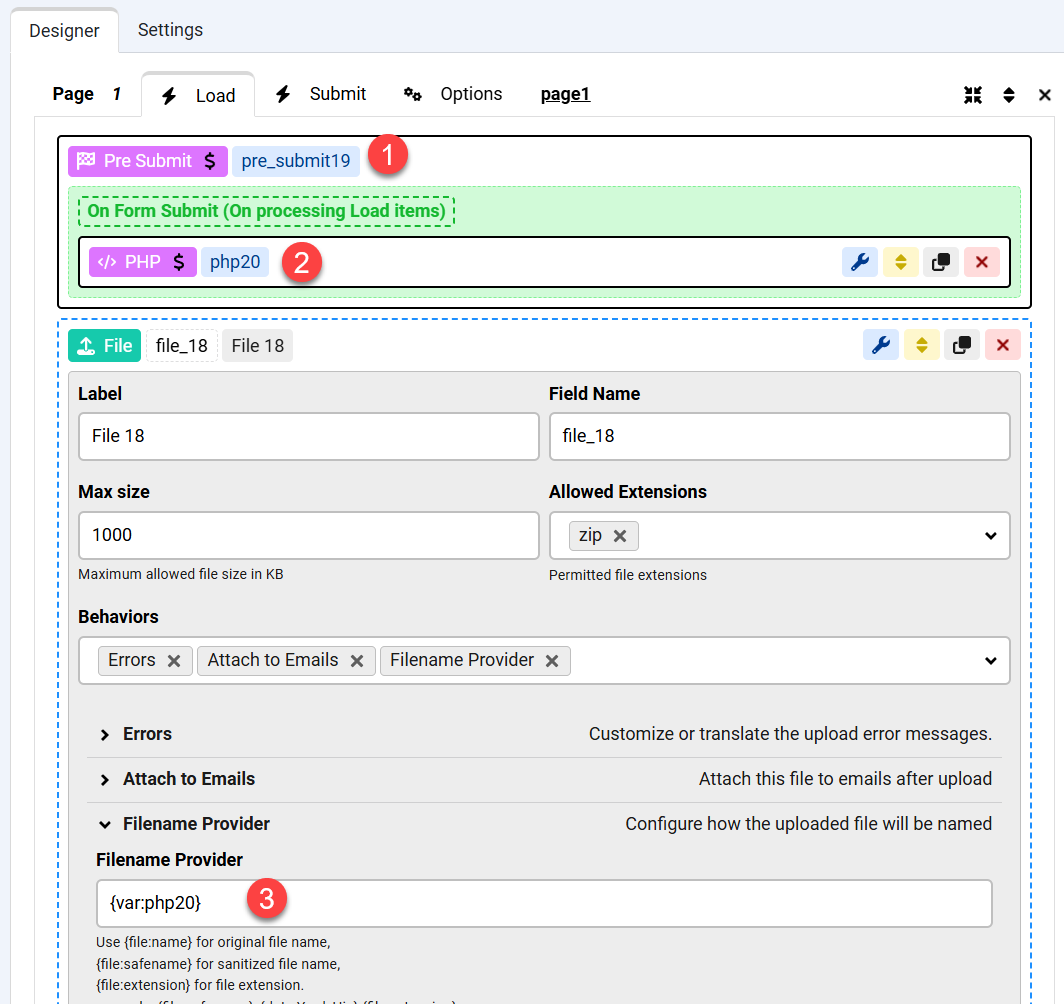
Task: Duplicate the File 18 field
Action: click(x=962, y=345)
